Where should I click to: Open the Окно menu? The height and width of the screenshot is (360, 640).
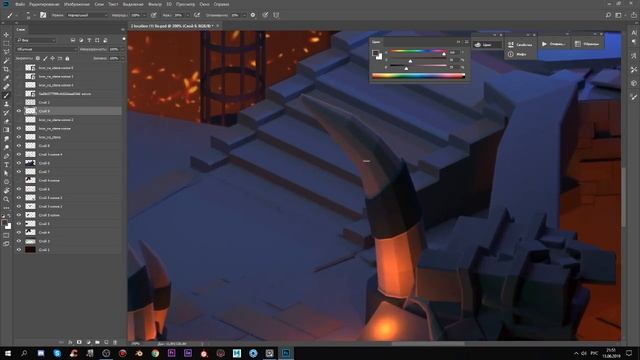tap(204, 4)
